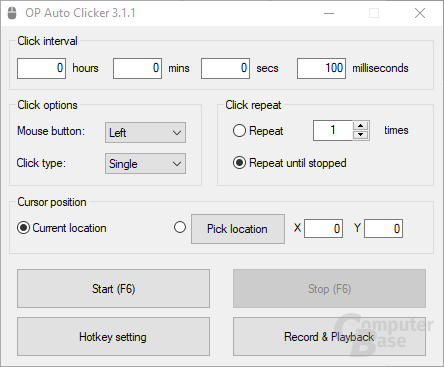Viewport: 444px width, 367px height.
Task: Click the Pick location button
Action: (238, 229)
